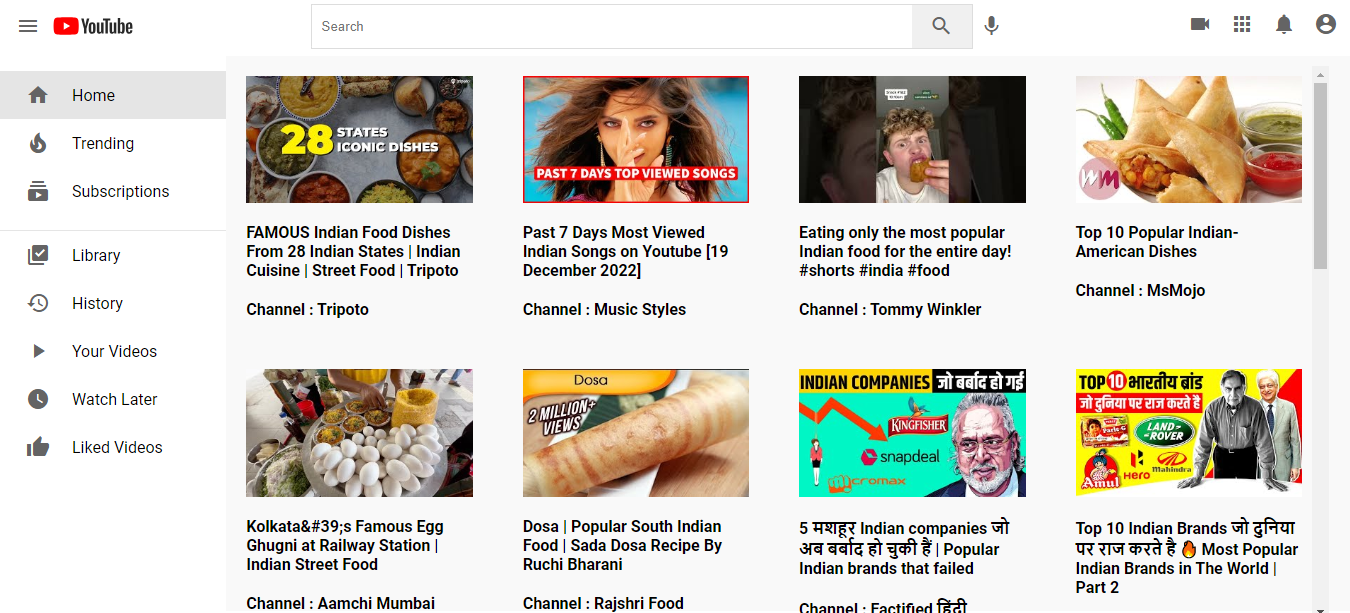Viewport: 1350px width, 613px height.
Task: Click the scrollbar up arrow
Action: (x=1320, y=74)
